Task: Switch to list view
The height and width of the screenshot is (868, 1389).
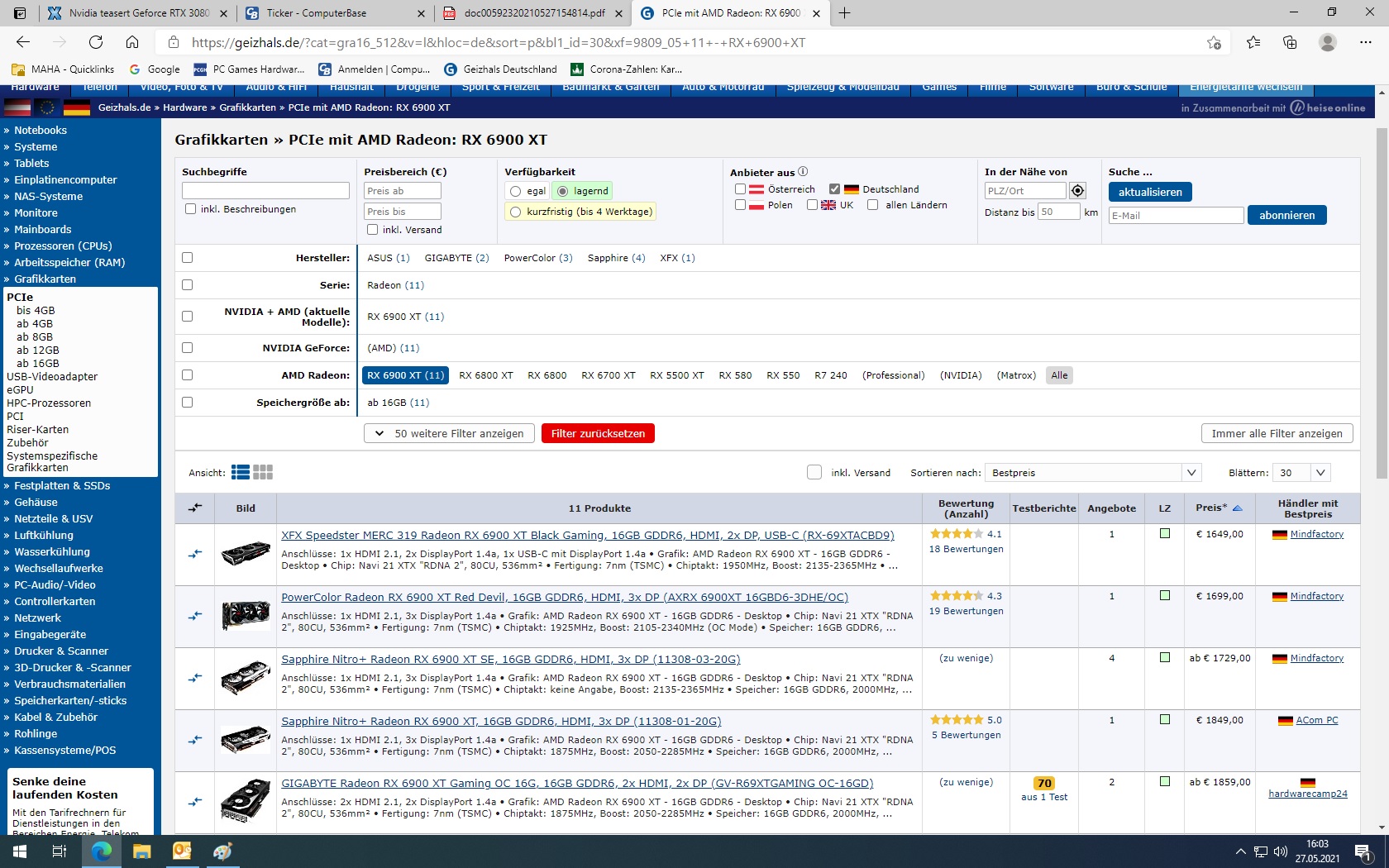Action: (x=241, y=472)
